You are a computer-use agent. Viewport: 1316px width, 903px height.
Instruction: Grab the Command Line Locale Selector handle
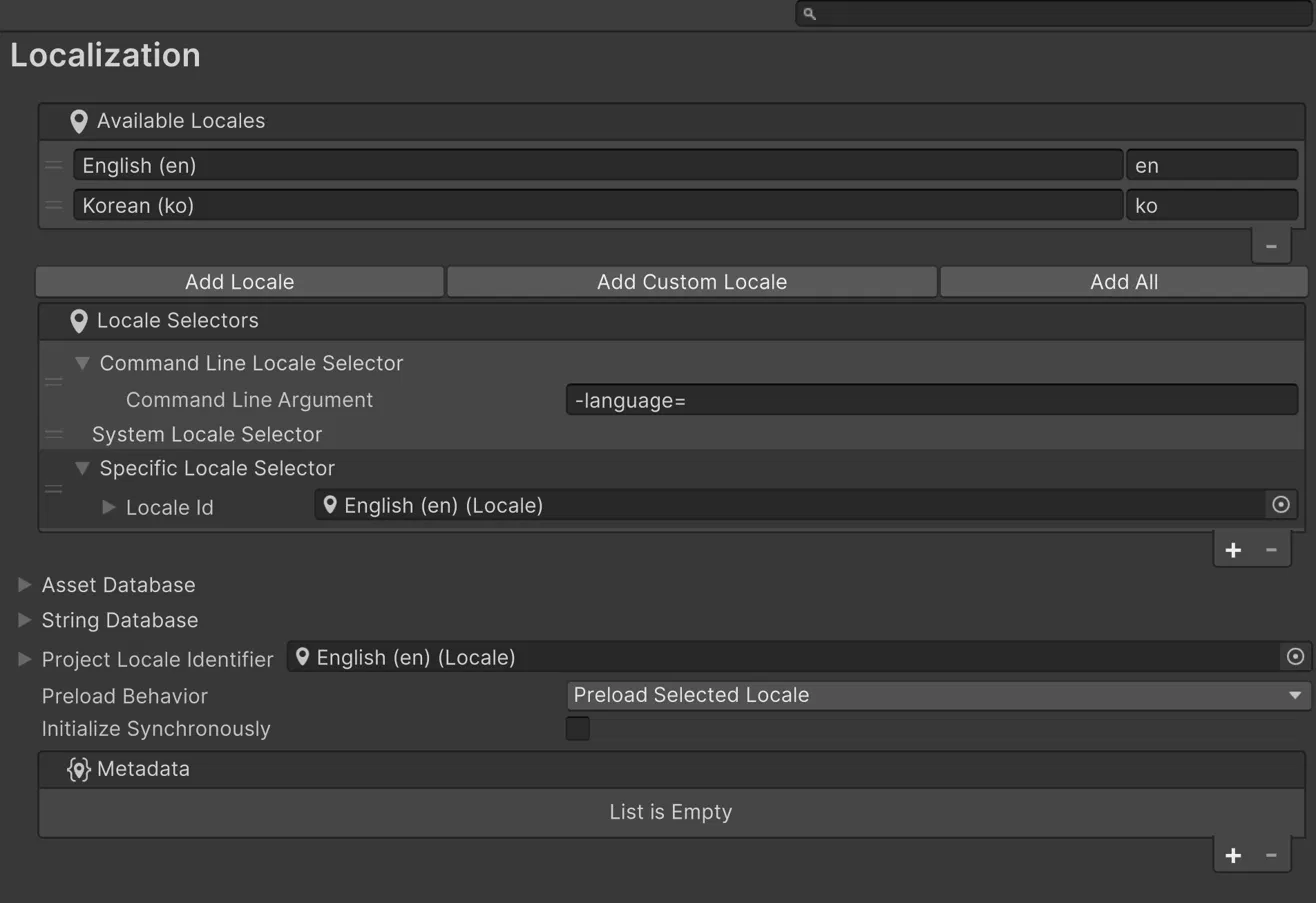pyautogui.click(x=54, y=381)
